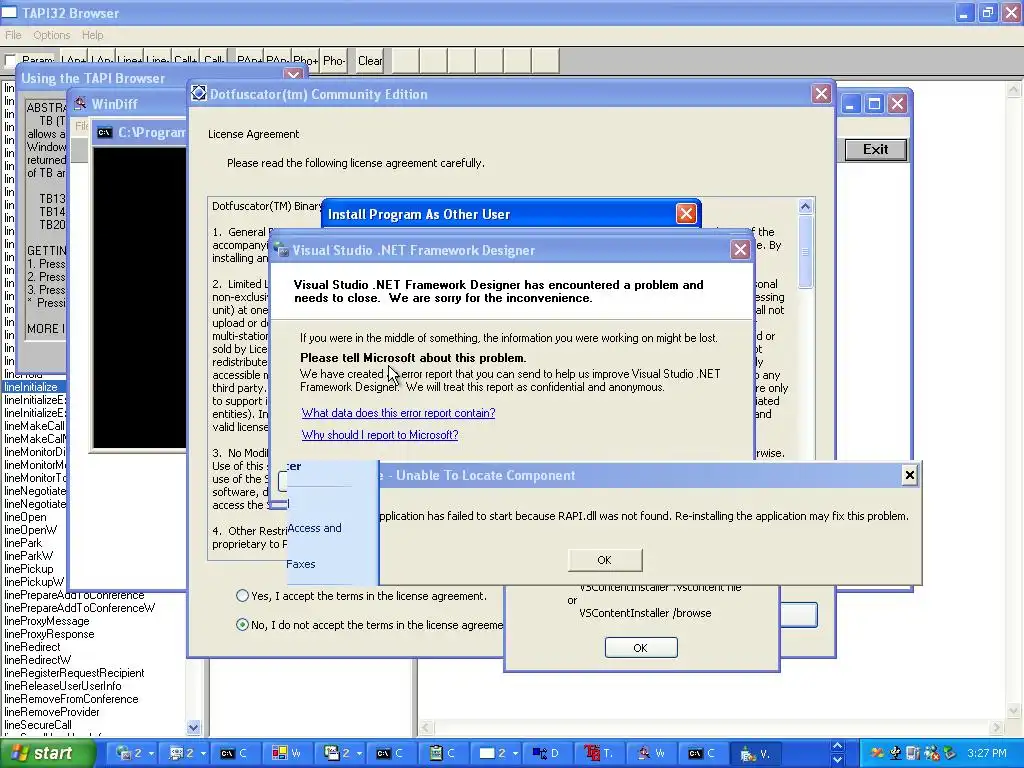The width and height of the screenshot is (1024, 768).
Task: Switch to clipboard icon taskbar button
Action: click(x=443, y=753)
